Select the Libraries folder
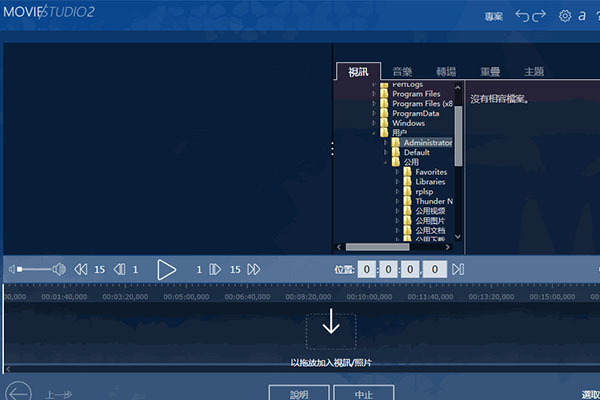This screenshot has width=600, height=400. point(430,182)
